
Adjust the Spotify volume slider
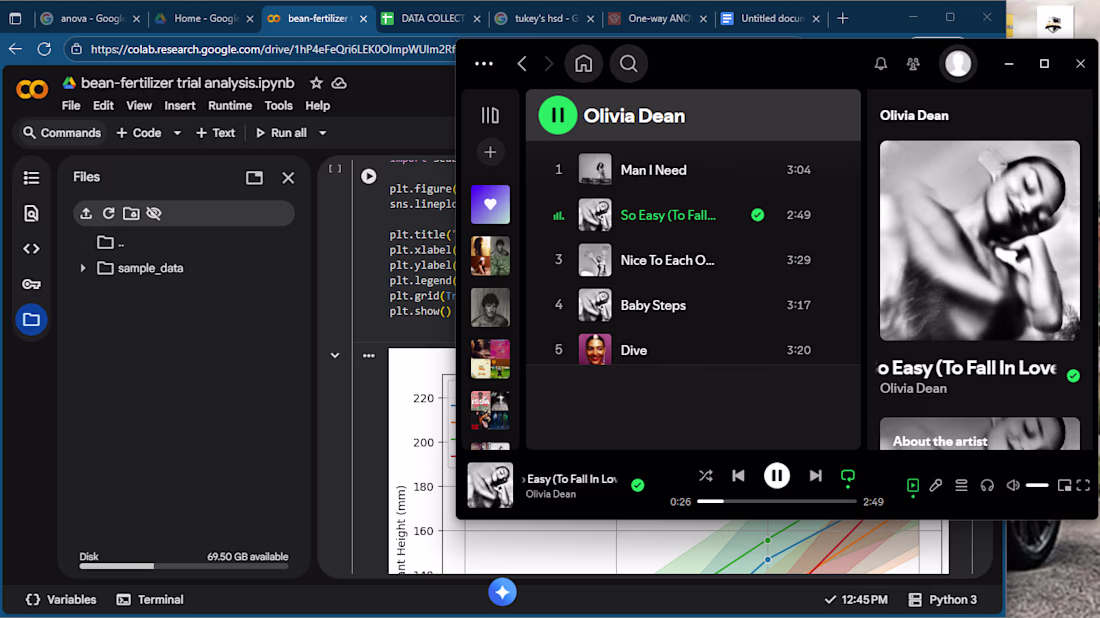(1037, 485)
